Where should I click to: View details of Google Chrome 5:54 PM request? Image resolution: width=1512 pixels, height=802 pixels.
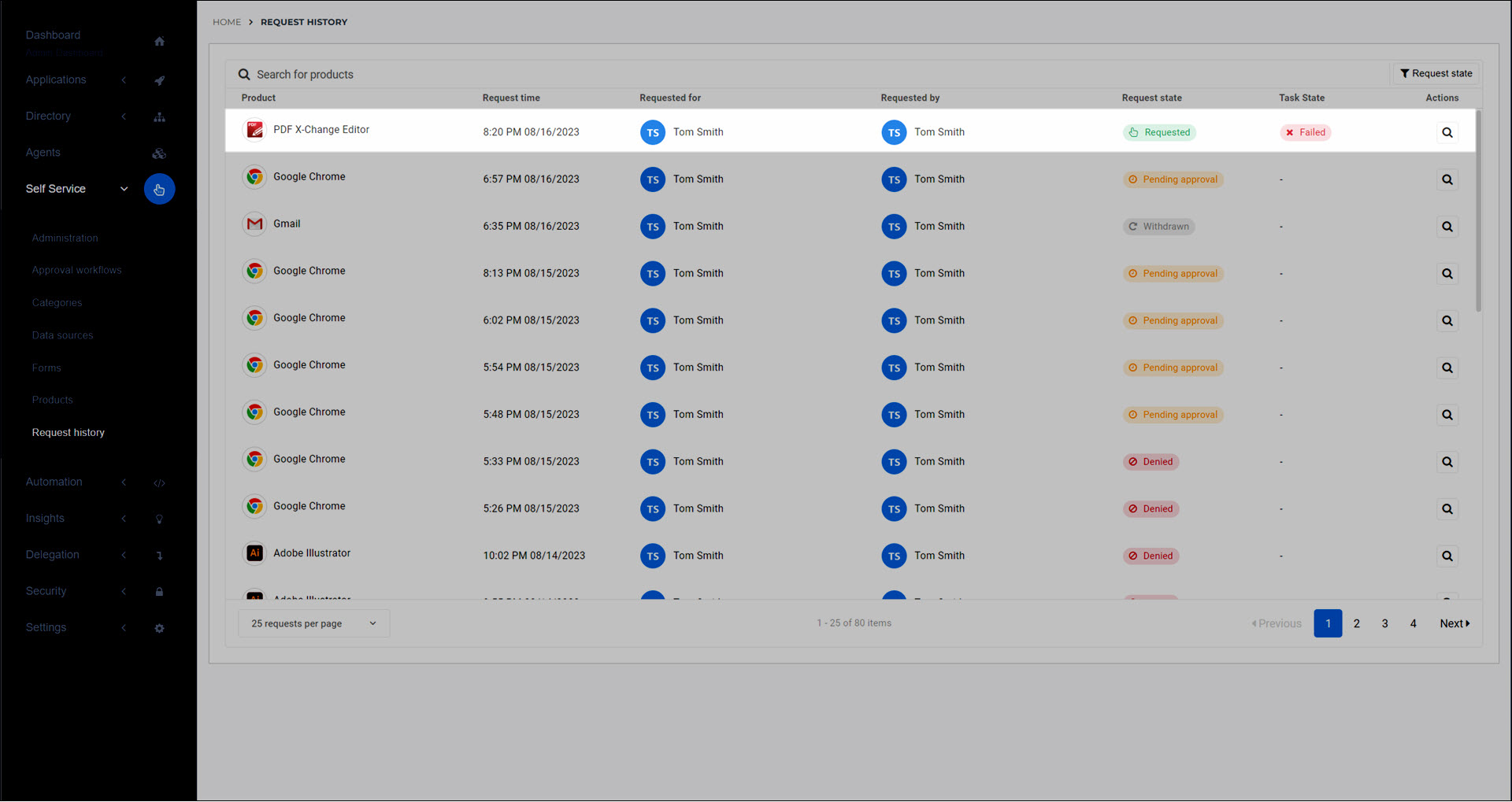1447,368
